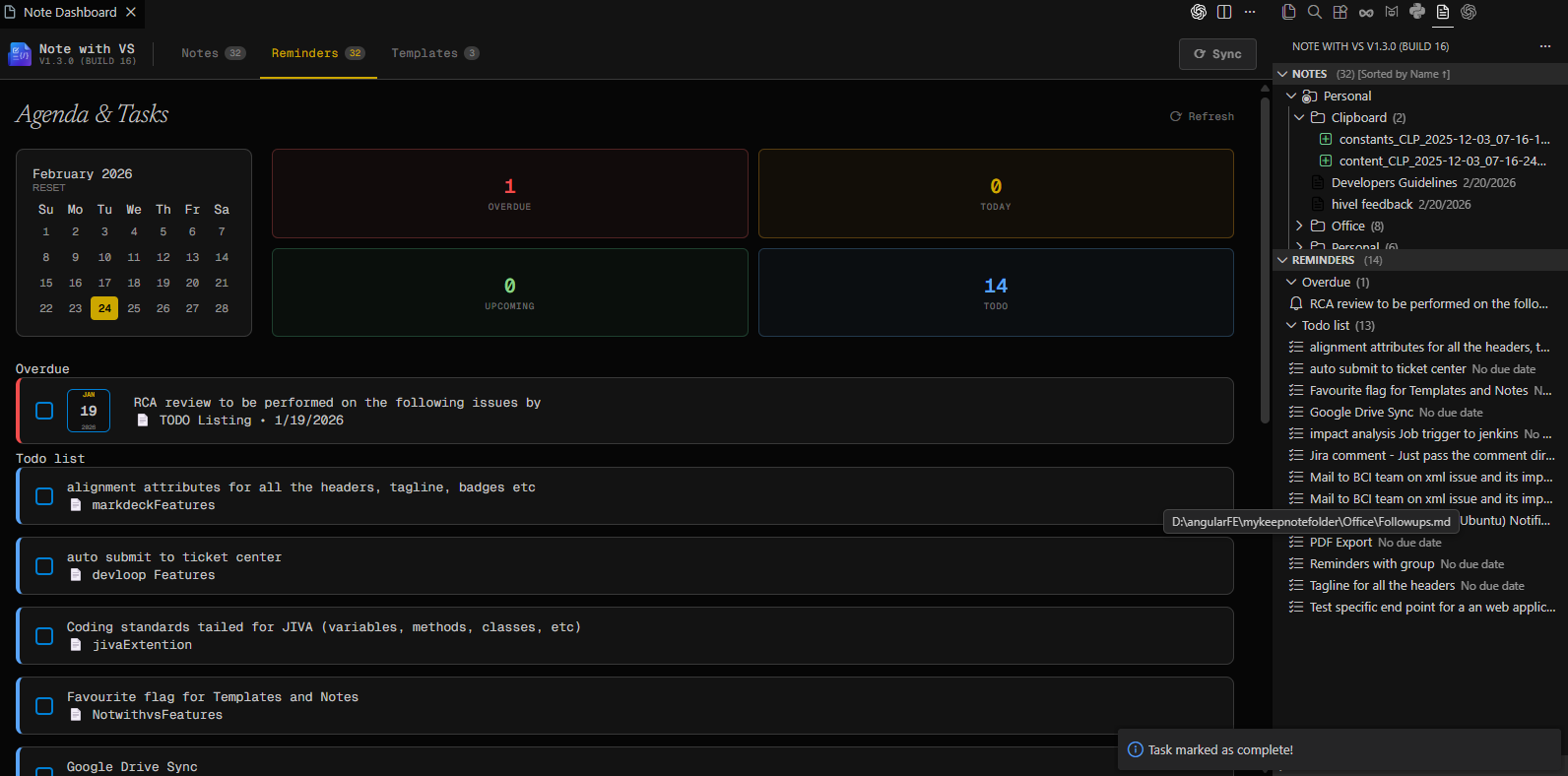Image resolution: width=1568 pixels, height=776 pixels.
Task: Click ChatGPT icon in editor title actions
Action: [1199, 12]
